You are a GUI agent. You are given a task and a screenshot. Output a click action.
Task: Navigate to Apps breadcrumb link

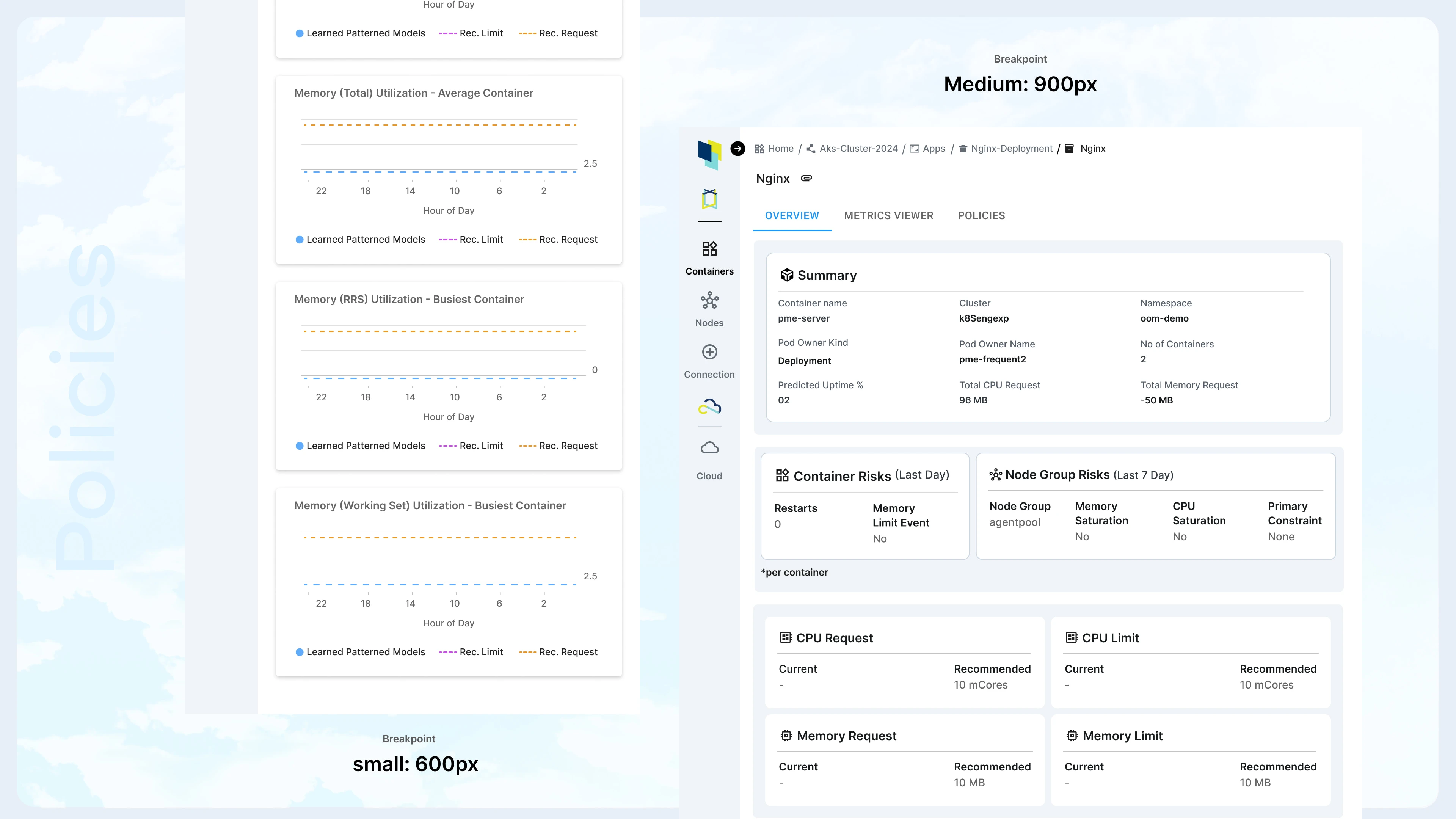click(x=933, y=148)
